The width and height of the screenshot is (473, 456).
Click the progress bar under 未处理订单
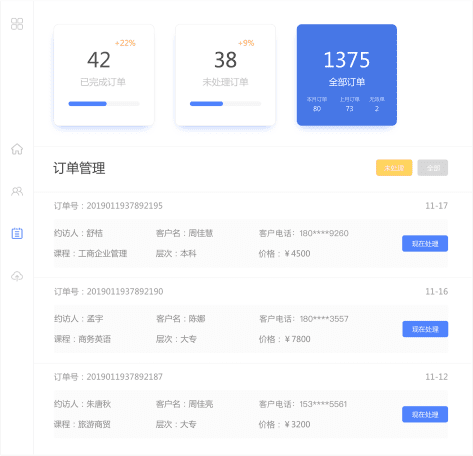pos(225,104)
